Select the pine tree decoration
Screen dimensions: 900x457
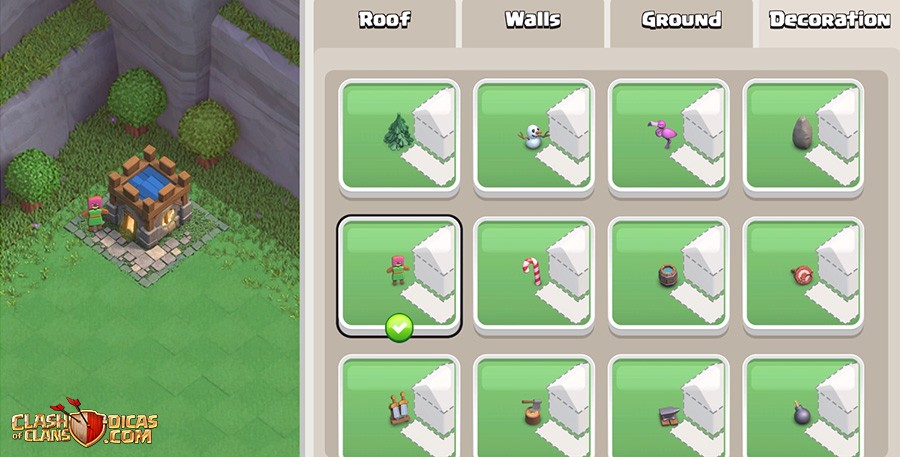pyautogui.click(x=399, y=137)
